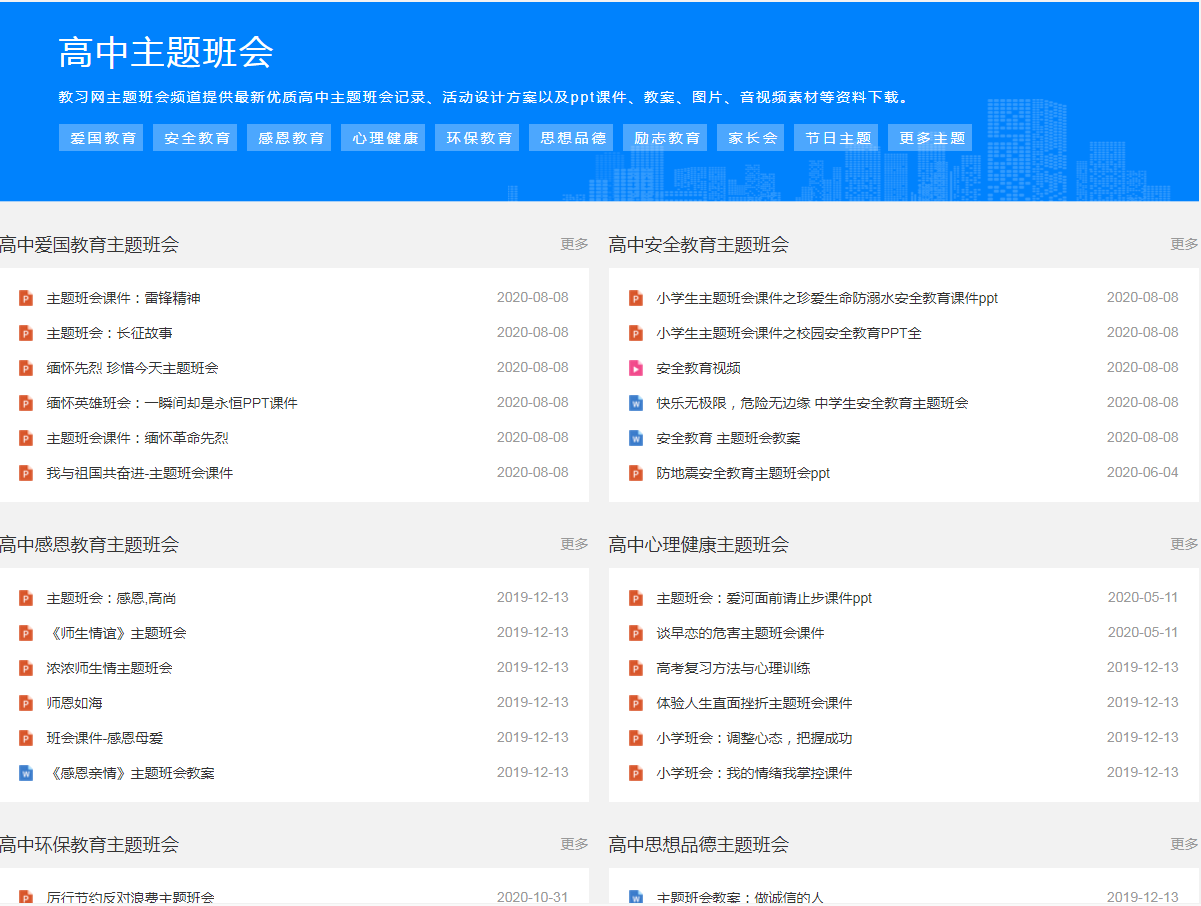Open the link 主题班会：长征故事
The height and width of the screenshot is (906, 1201).
click(x=110, y=333)
